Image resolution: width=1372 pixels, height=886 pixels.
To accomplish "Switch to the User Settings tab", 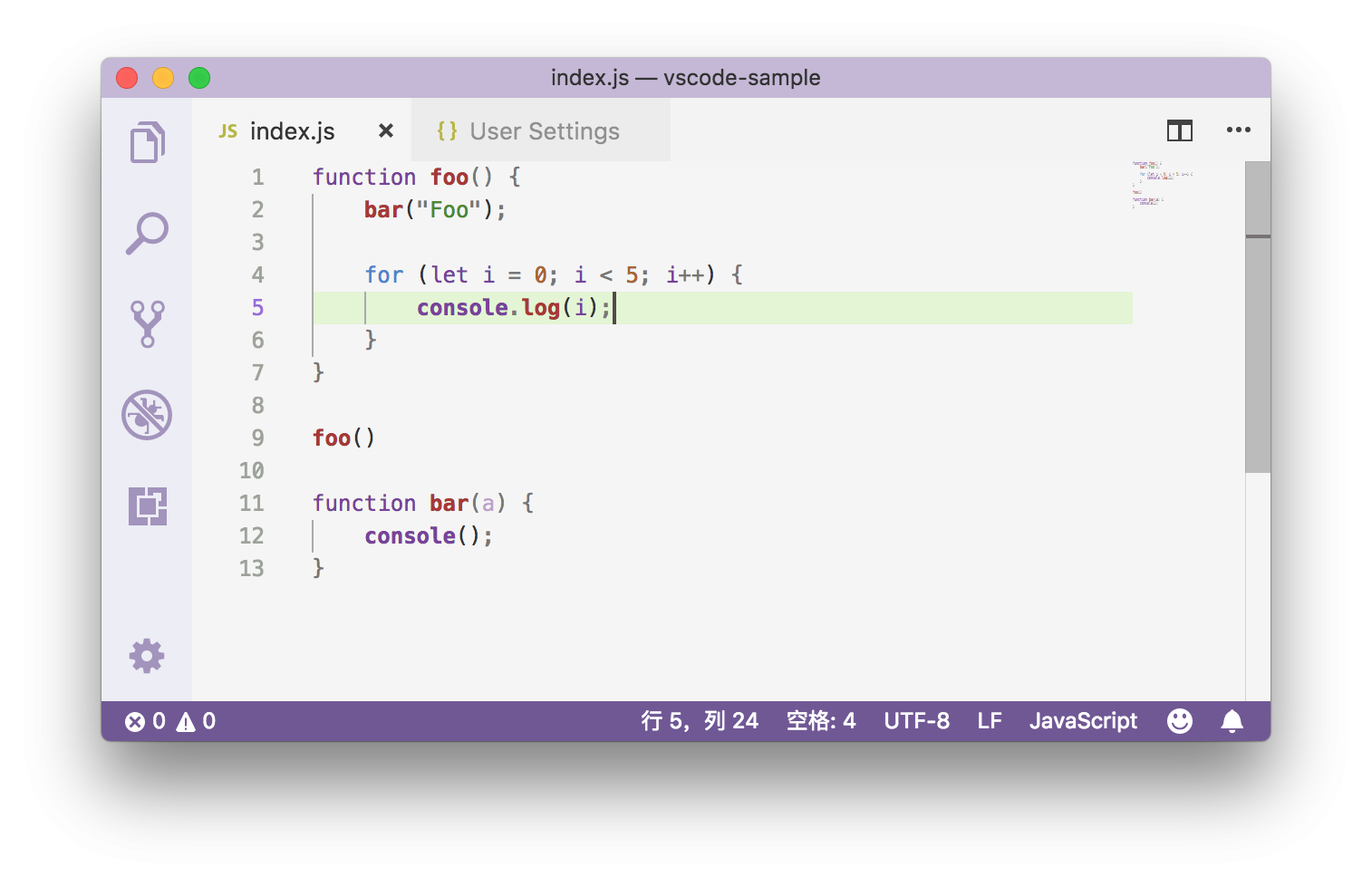I will (x=543, y=130).
